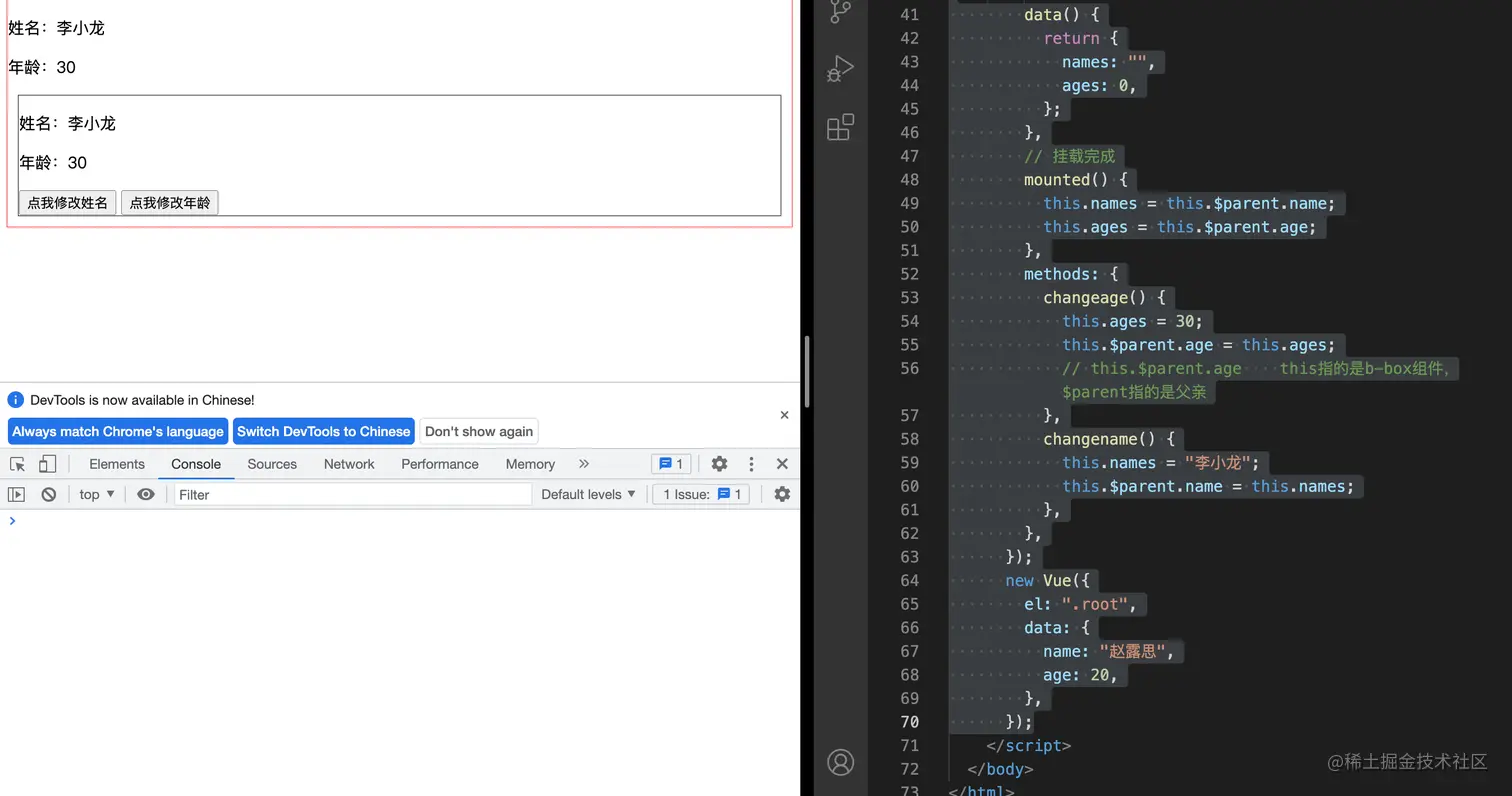Select the Console tab
Image resolution: width=1512 pixels, height=796 pixels.
(196, 464)
